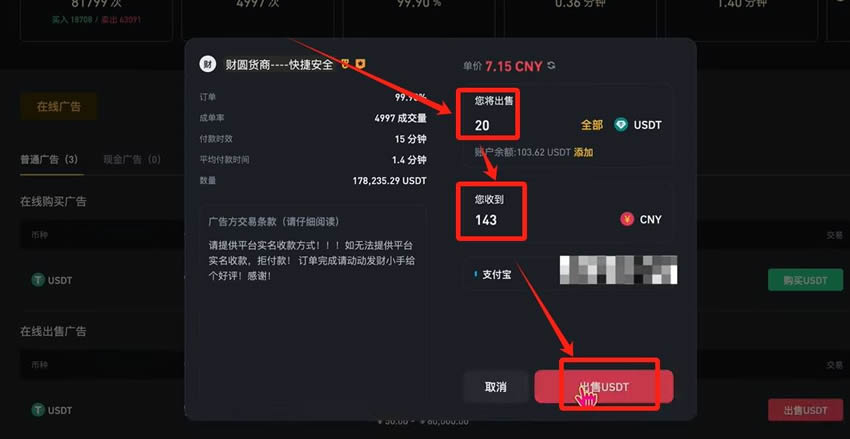
Task: Select the 支付宝 payment method
Action: coord(496,275)
